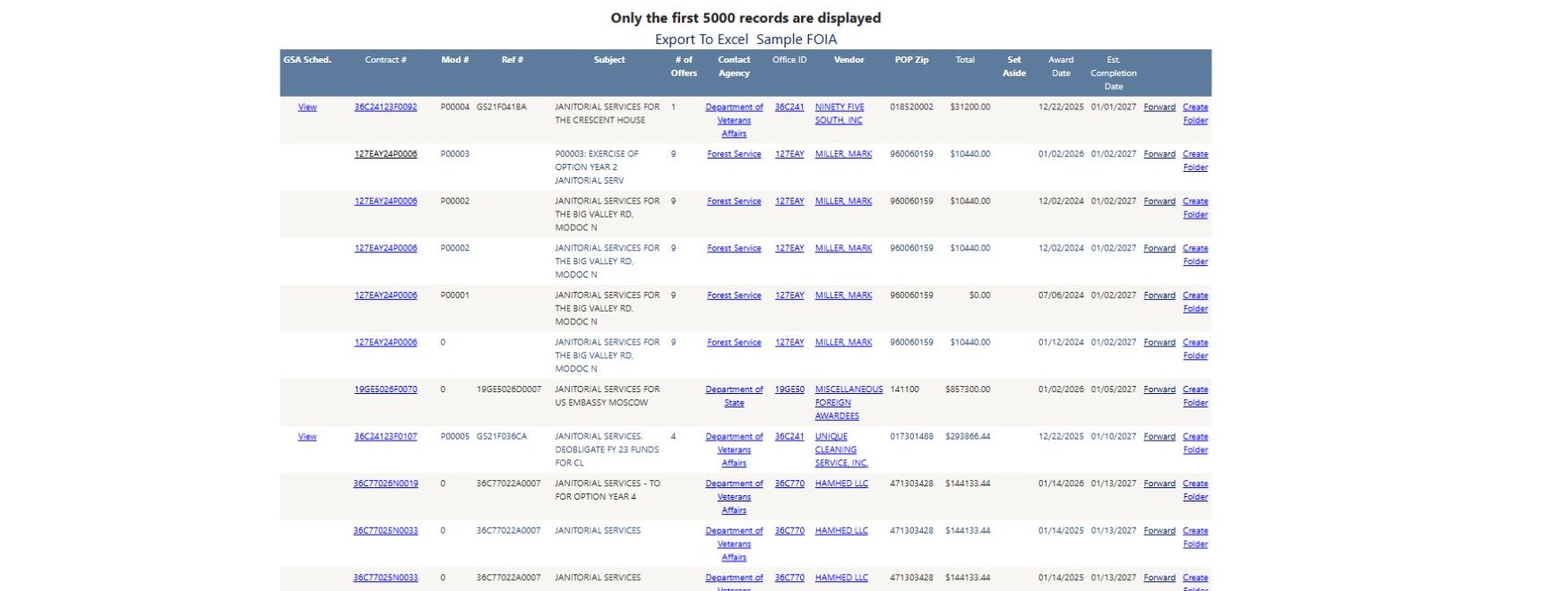
Task: Create Folder for 36C77026N0019 contract
Action: [x=1195, y=490]
